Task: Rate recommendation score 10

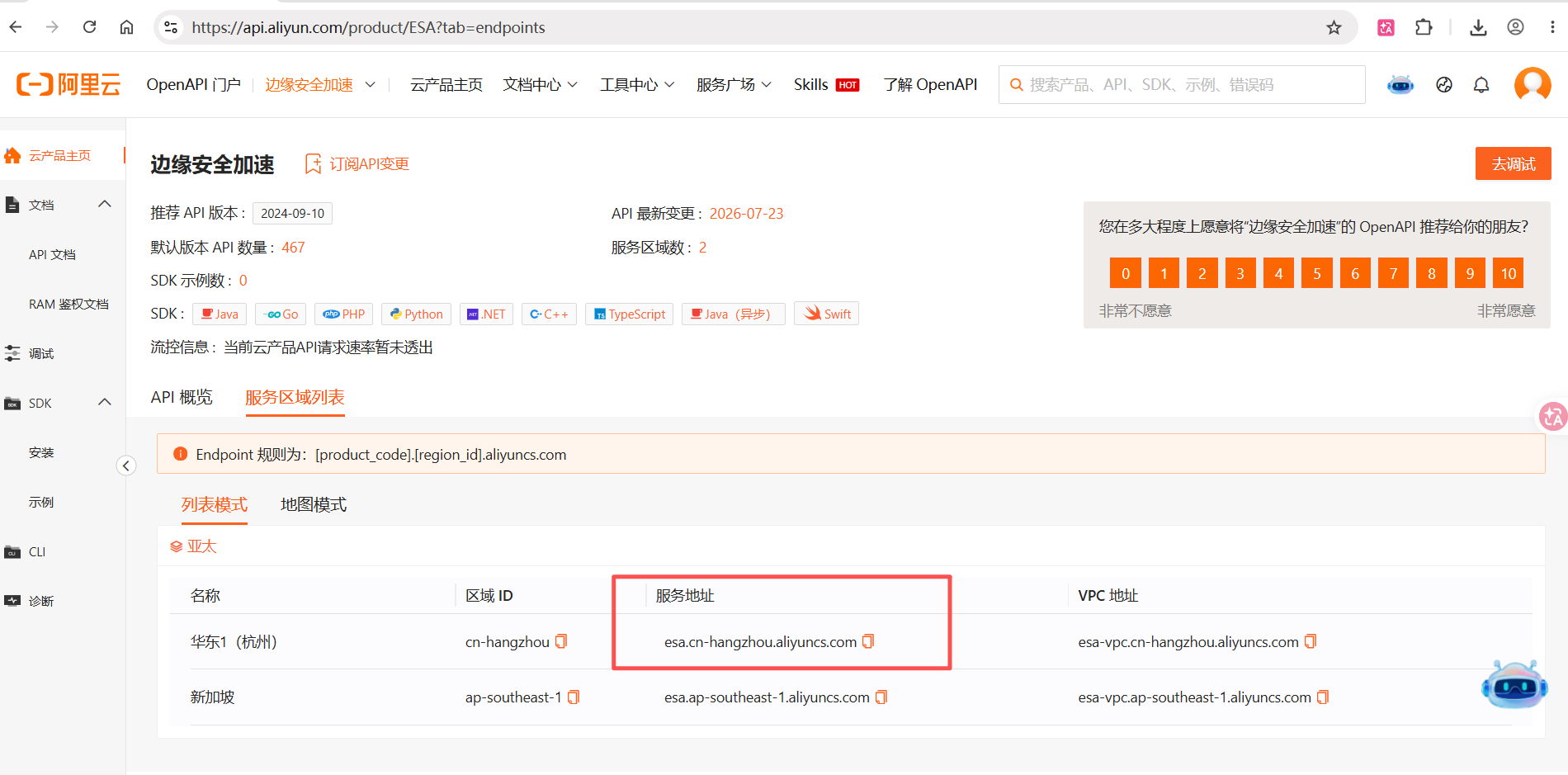Action: coord(1509,273)
